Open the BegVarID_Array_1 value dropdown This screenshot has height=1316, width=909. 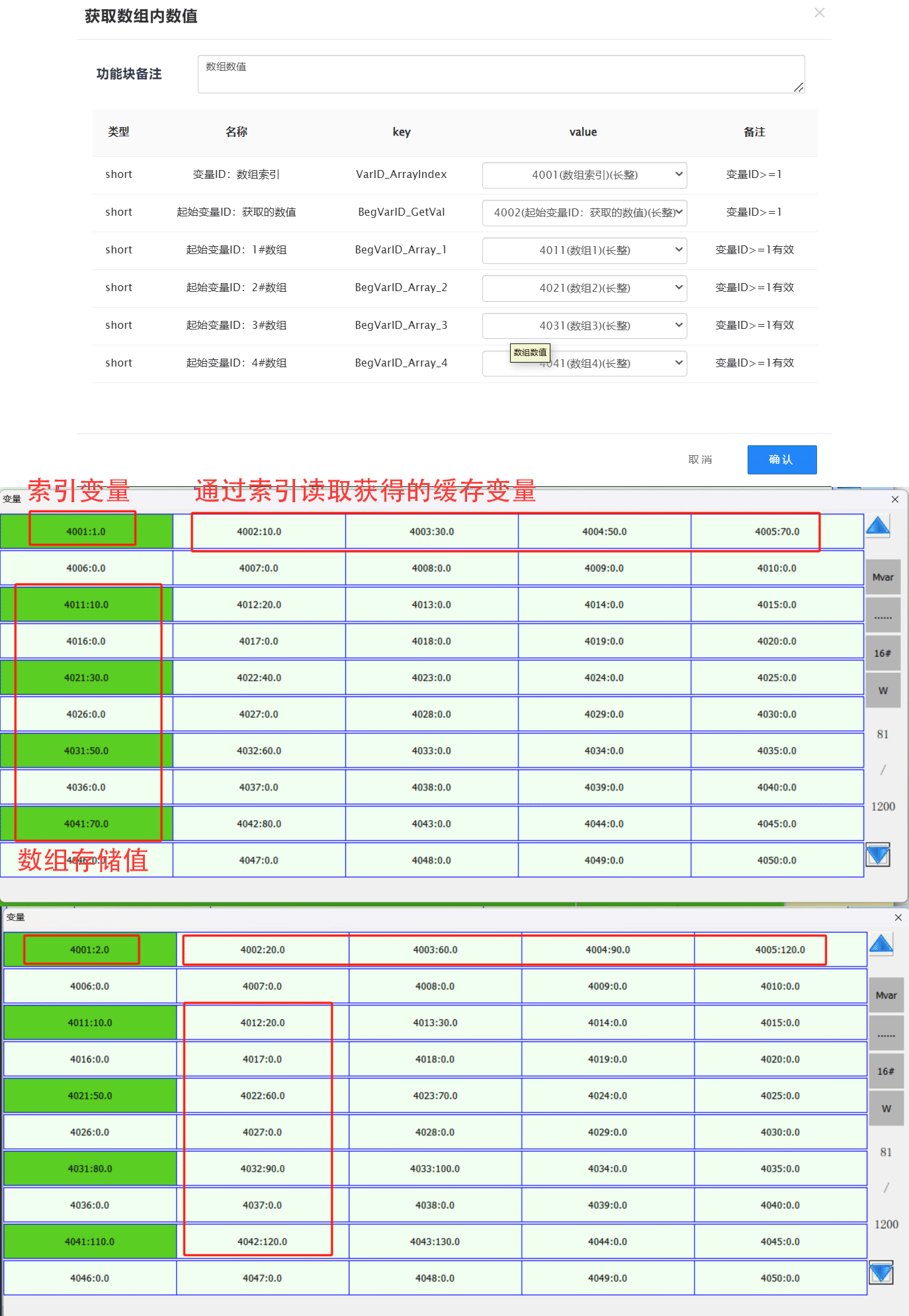[584, 250]
